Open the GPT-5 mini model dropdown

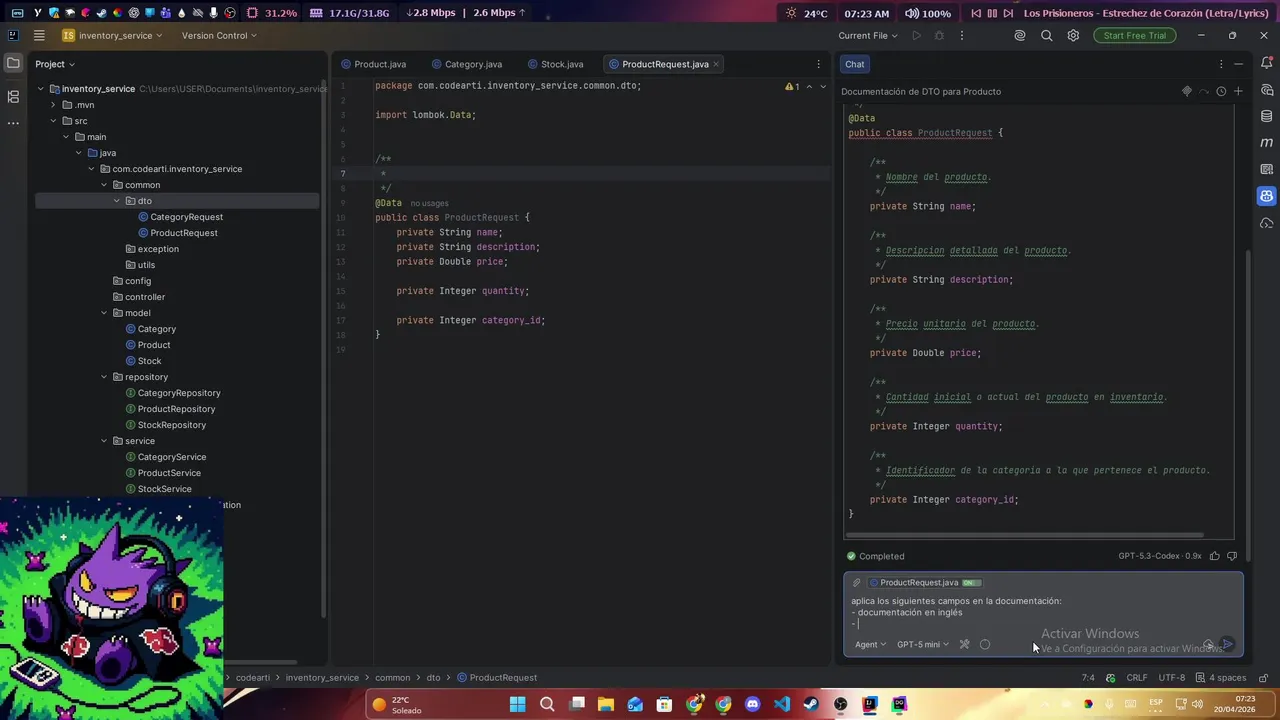923,644
